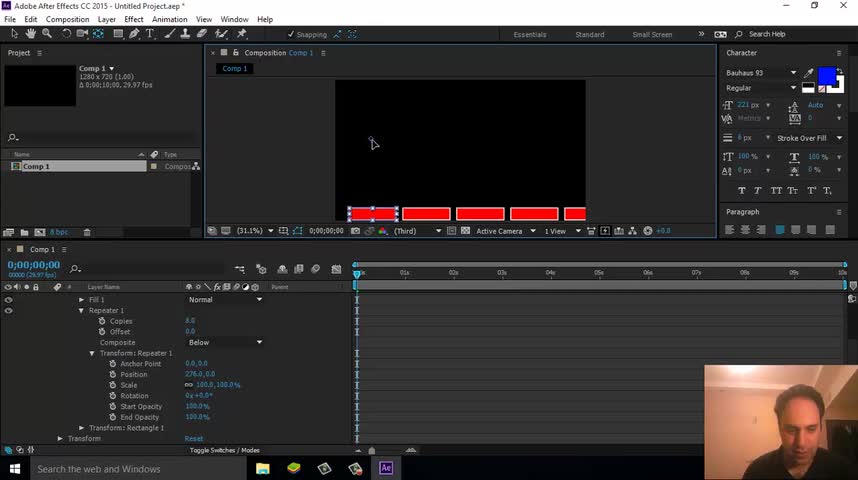Open the Composite Below dropdown

pyautogui.click(x=225, y=343)
